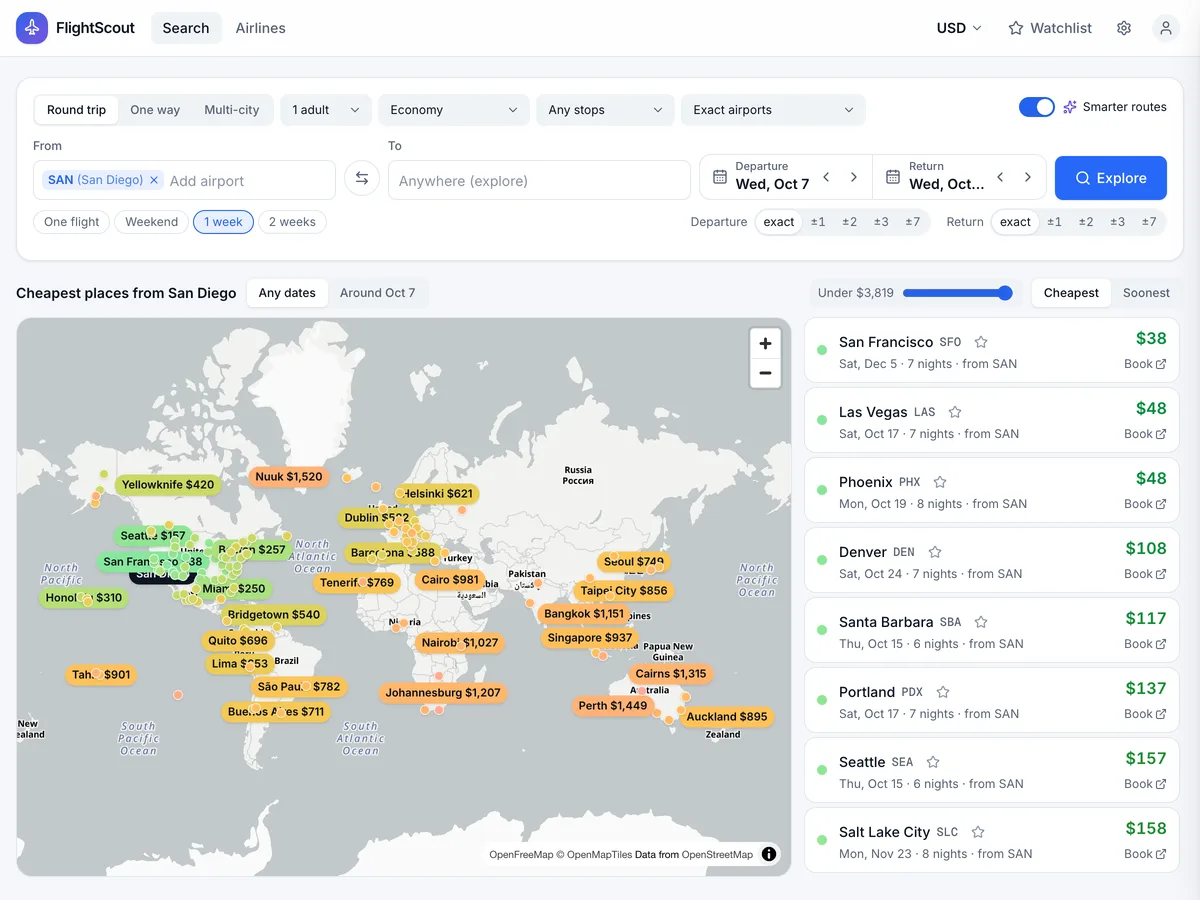Click the Add airport input field
Viewport: 1200px width, 900px height.
point(247,181)
